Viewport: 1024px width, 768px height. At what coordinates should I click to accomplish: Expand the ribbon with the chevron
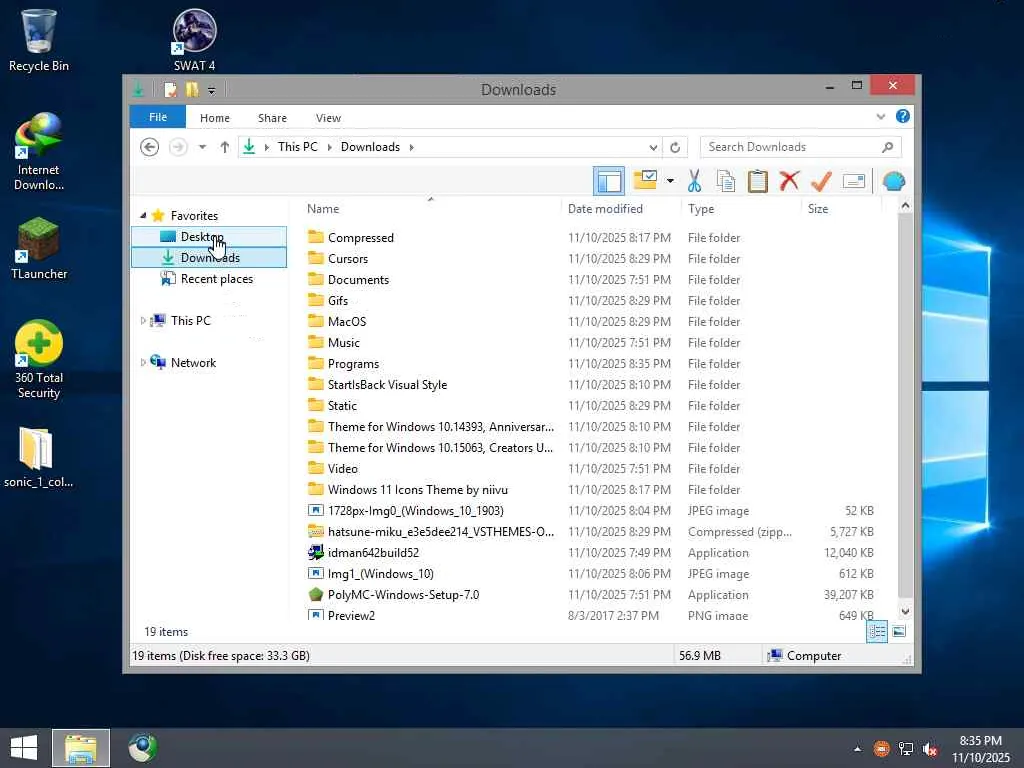880,117
